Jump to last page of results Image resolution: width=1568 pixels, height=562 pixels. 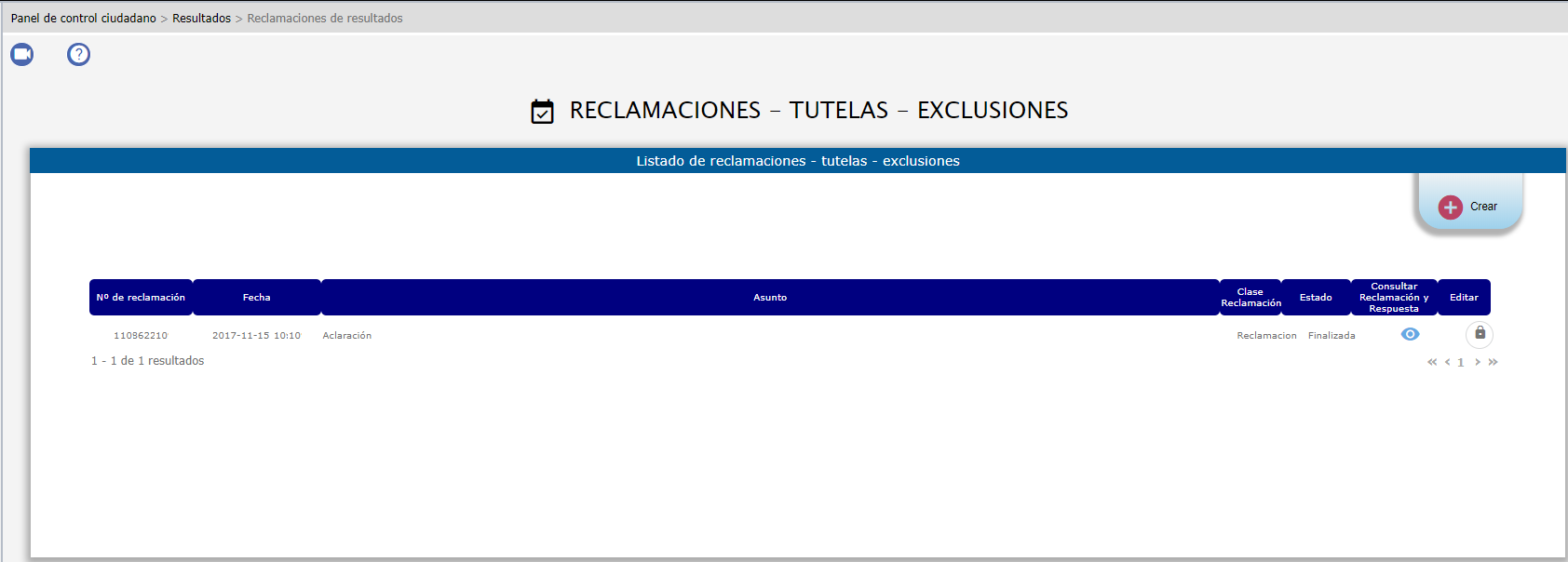[x=1493, y=362]
